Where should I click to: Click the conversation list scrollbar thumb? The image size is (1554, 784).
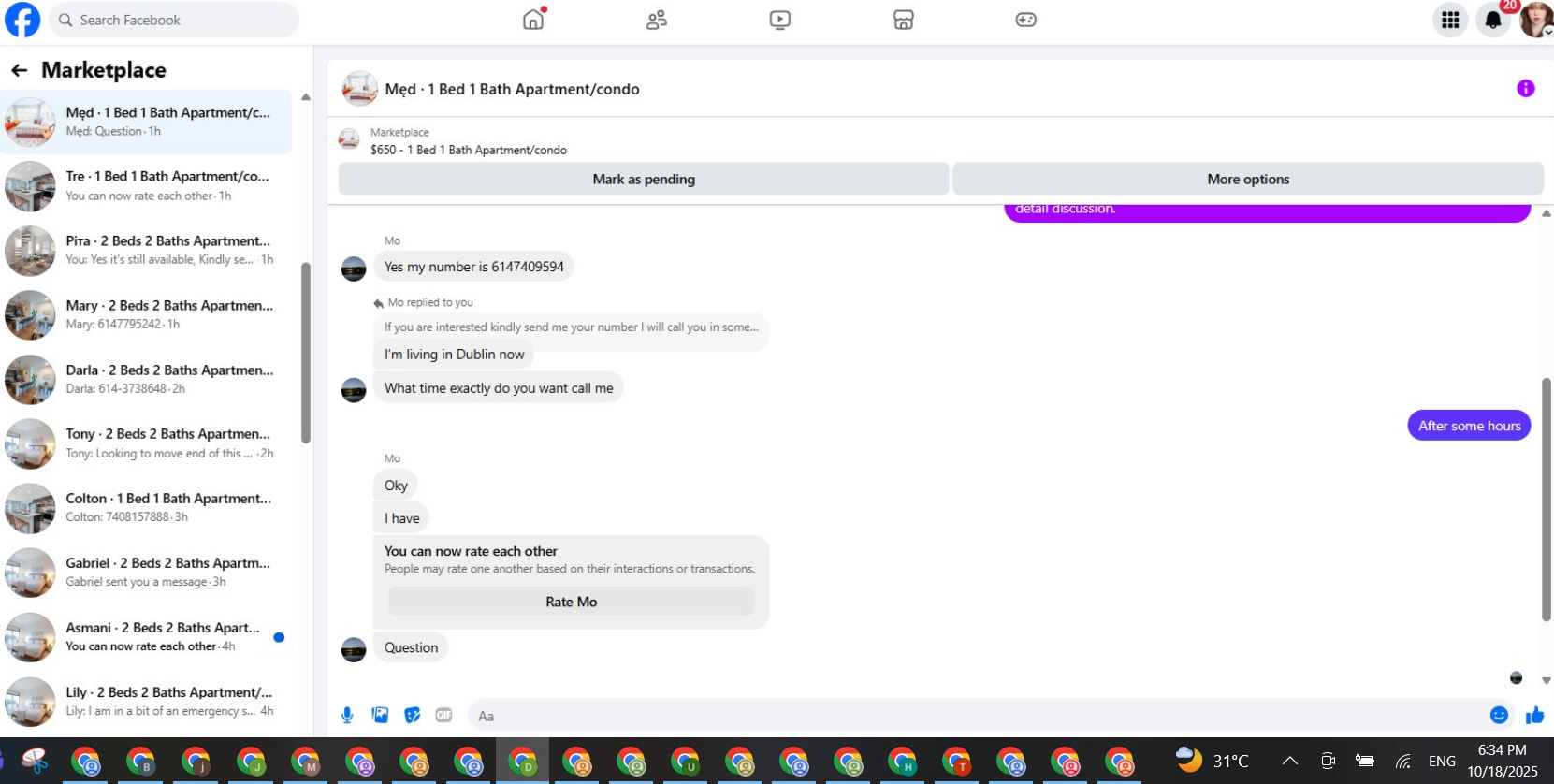pos(305,353)
